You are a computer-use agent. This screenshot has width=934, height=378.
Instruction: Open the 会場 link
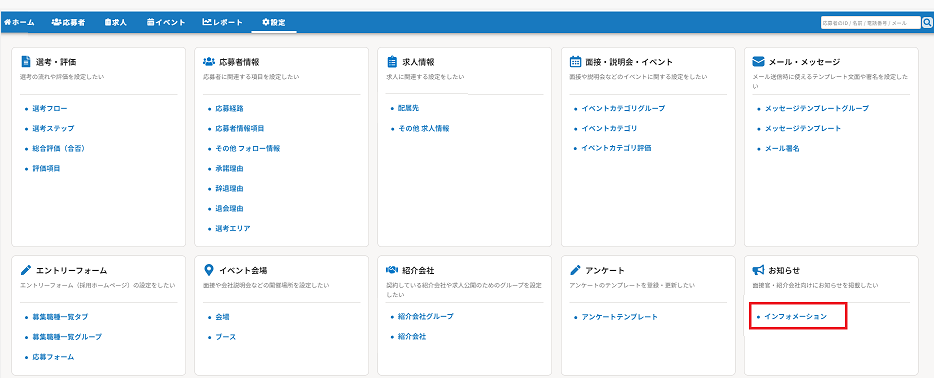(x=222, y=317)
